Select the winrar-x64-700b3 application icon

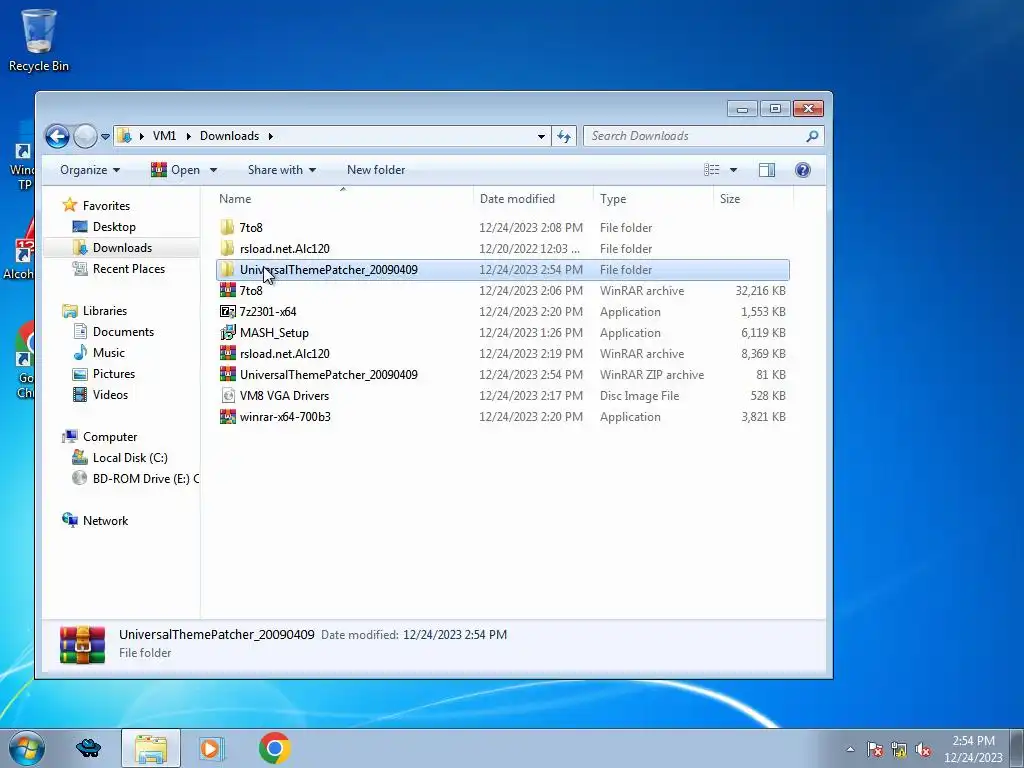[x=227, y=417]
